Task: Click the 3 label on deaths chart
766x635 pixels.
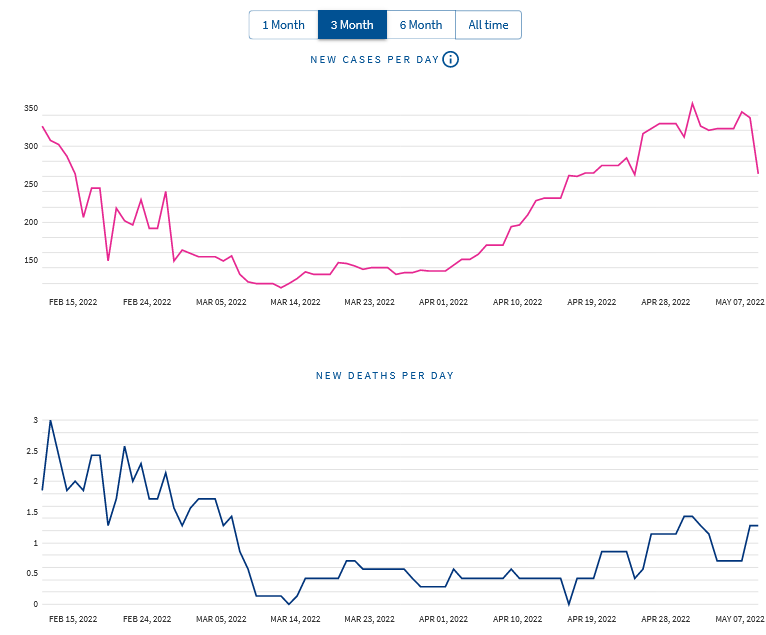Action: [x=36, y=420]
